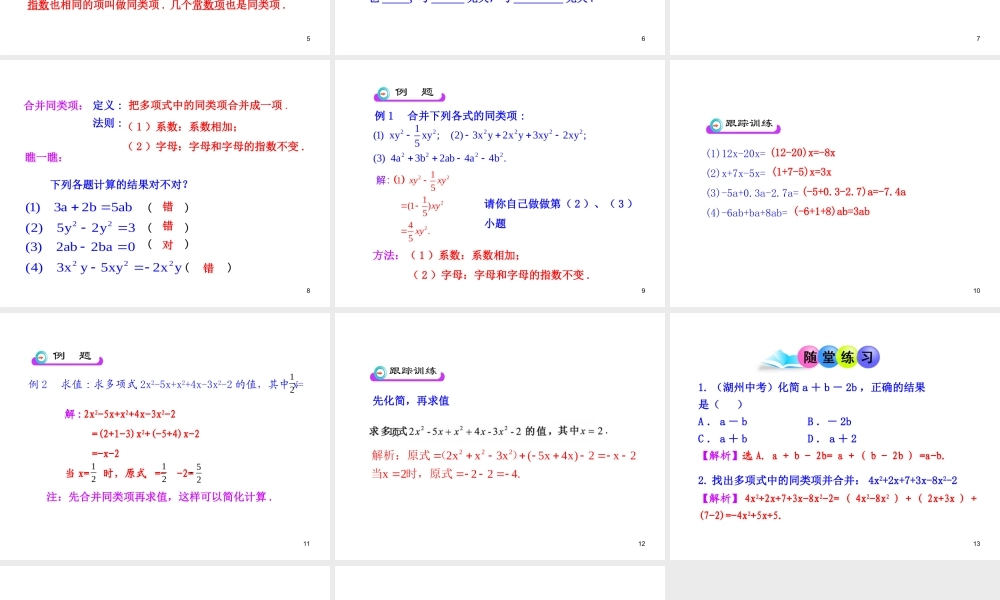Viewport: 1000px width, 600px height.
Task: Click slide number 11 in the corner
Action: pyautogui.click(x=307, y=544)
